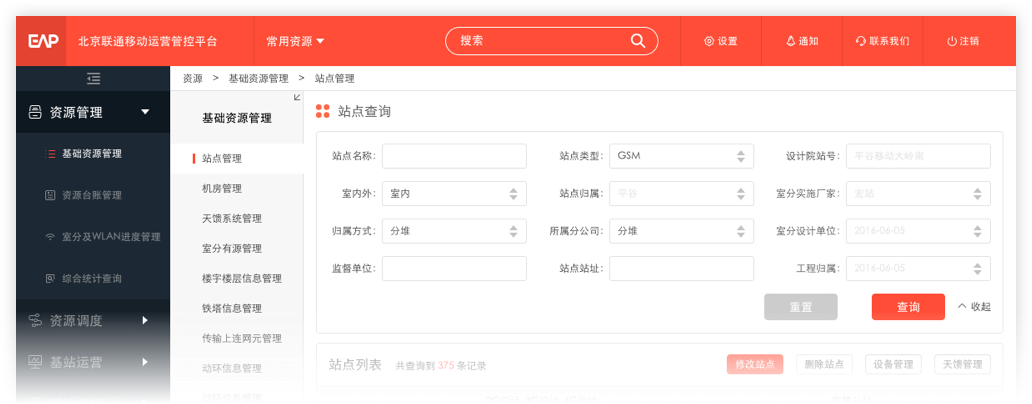Click the red 查询 button

tap(908, 307)
